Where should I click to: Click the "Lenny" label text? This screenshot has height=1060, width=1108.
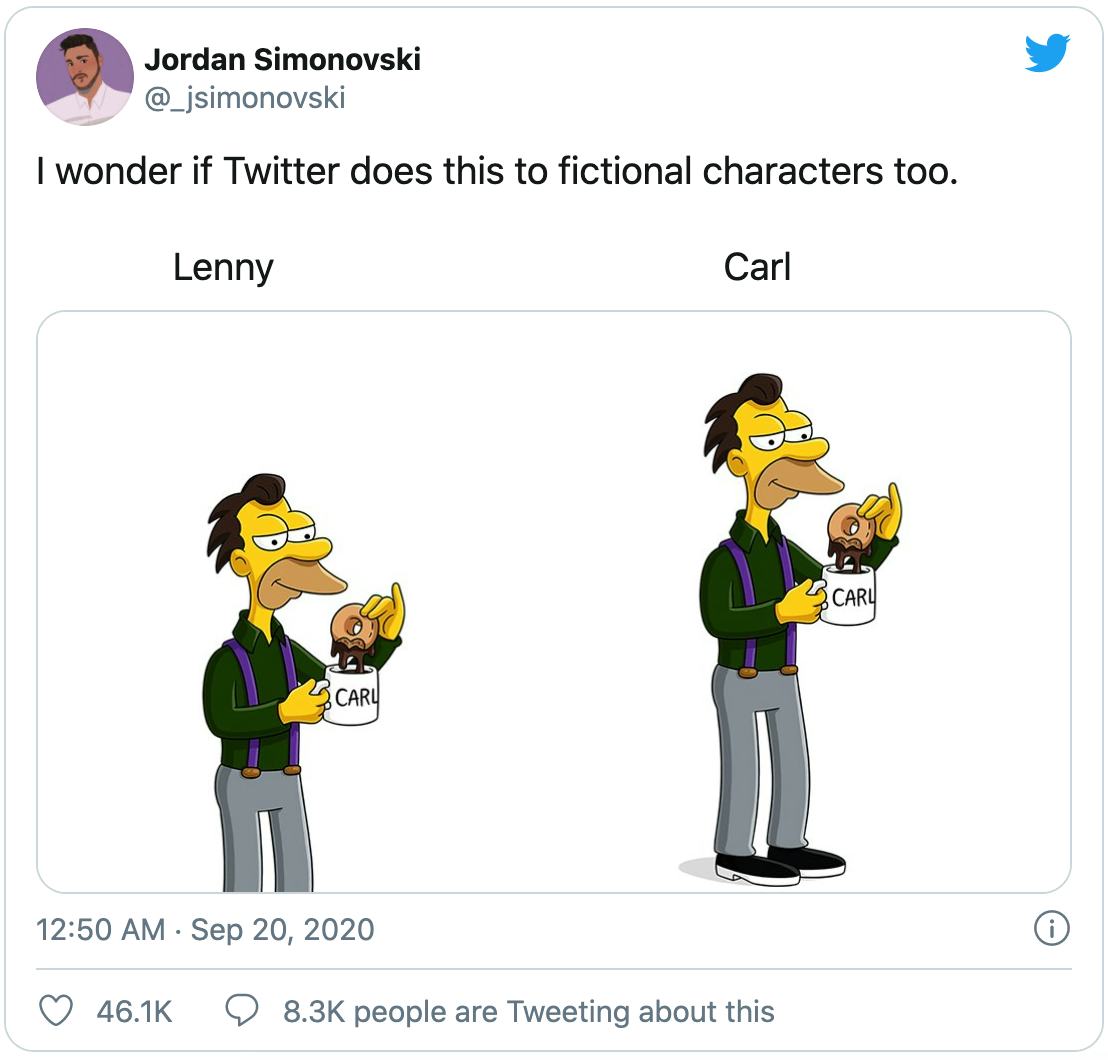(x=223, y=267)
